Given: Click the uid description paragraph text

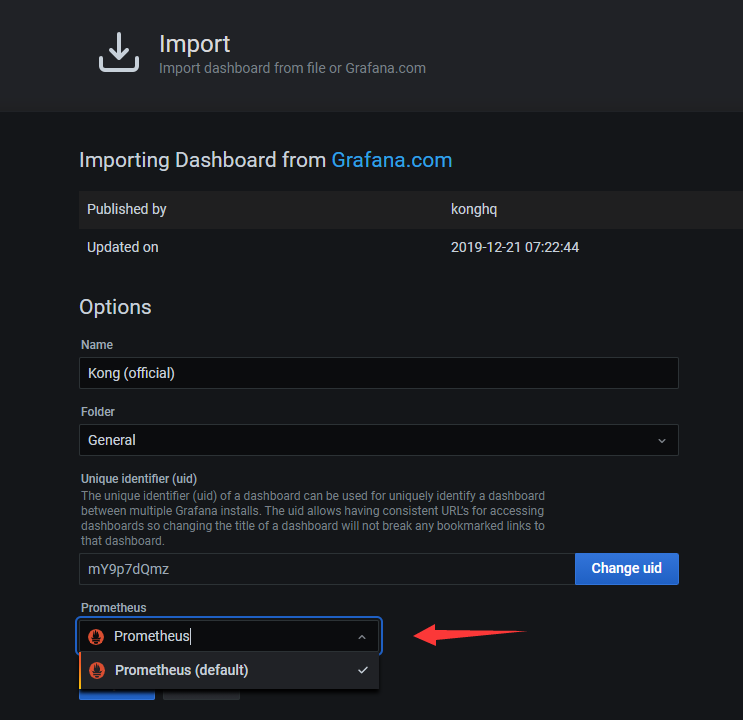Looking at the screenshot, I should click(313, 518).
